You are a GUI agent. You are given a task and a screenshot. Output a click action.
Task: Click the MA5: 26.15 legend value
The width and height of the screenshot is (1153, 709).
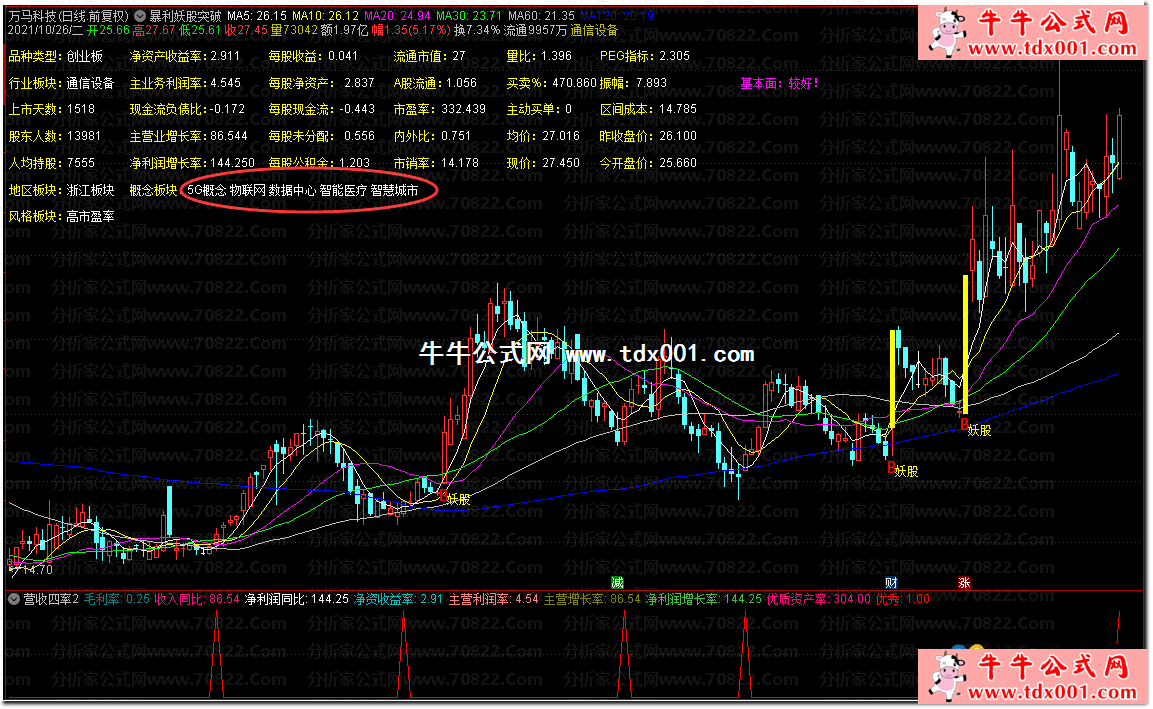pos(257,16)
